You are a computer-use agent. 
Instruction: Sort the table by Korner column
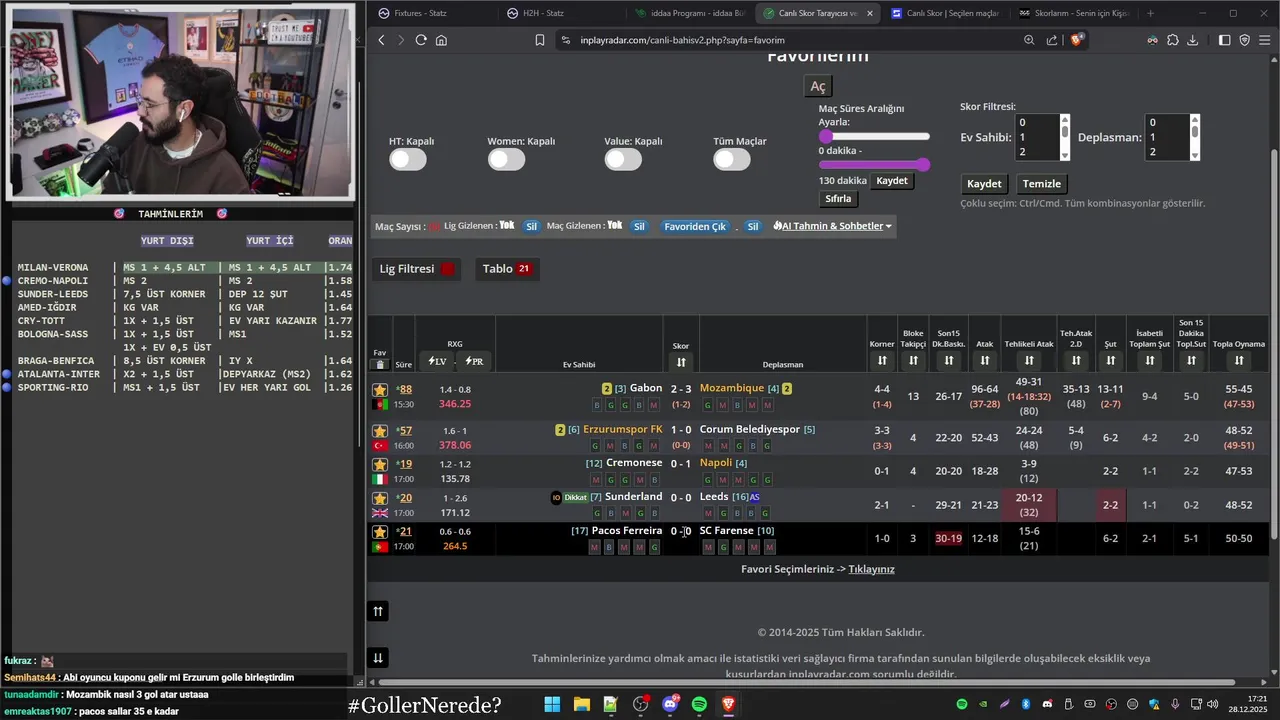click(882, 360)
